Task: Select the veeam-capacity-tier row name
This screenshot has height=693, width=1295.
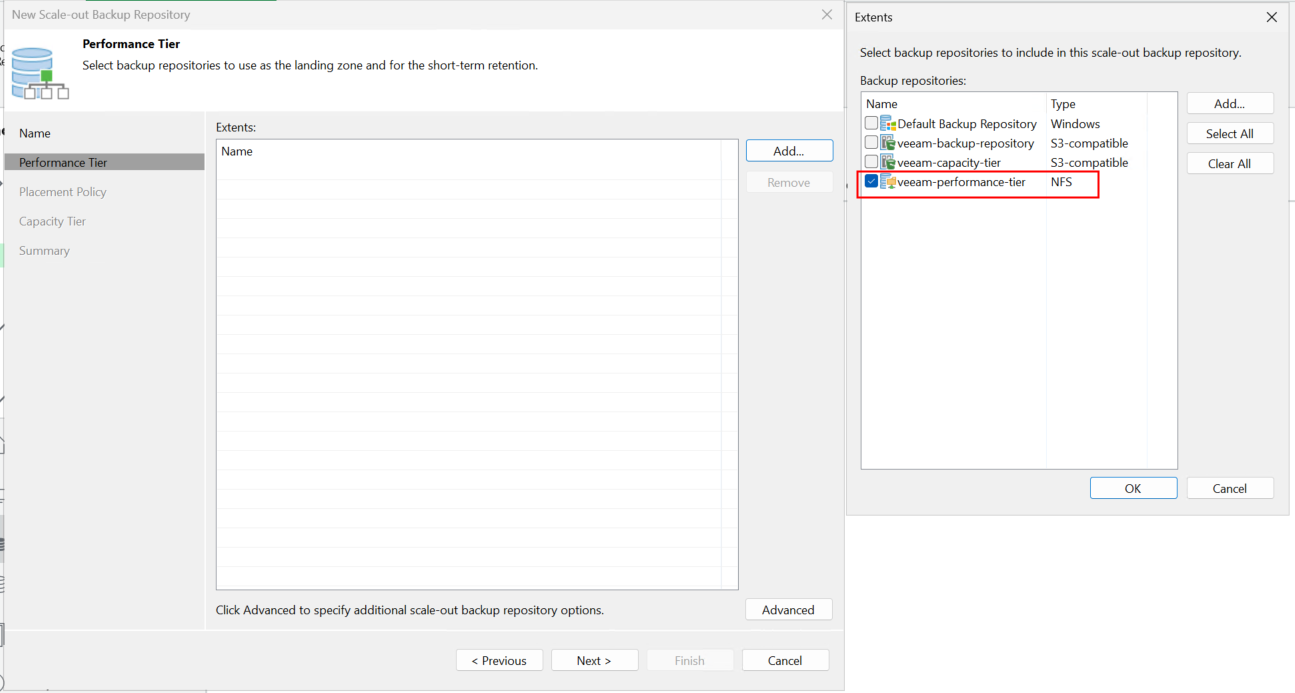Action: [x=949, y=162]
